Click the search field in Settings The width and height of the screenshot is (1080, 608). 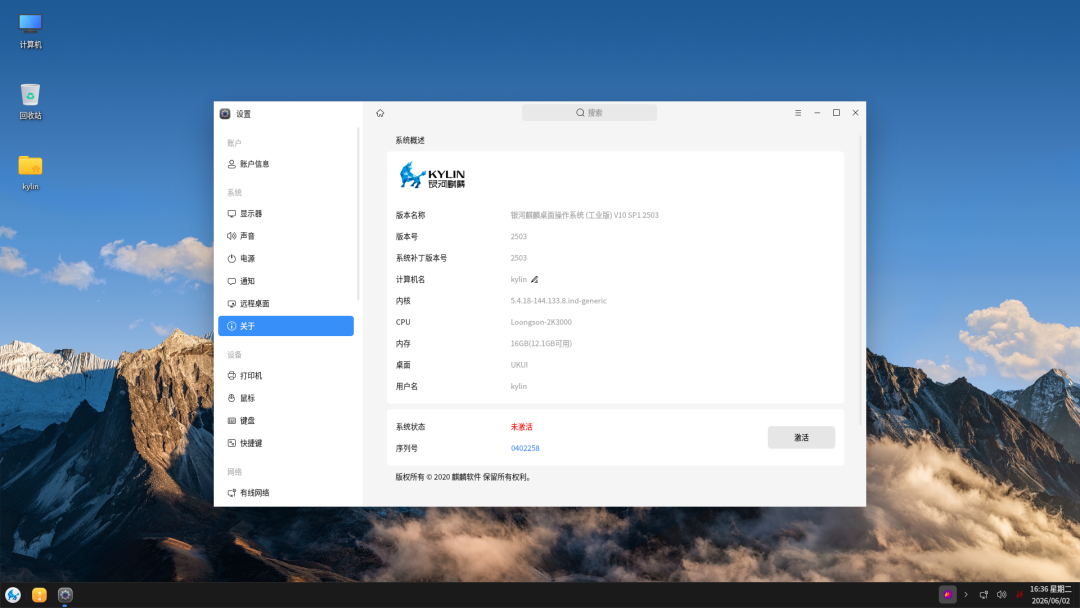tap(589, 113)
